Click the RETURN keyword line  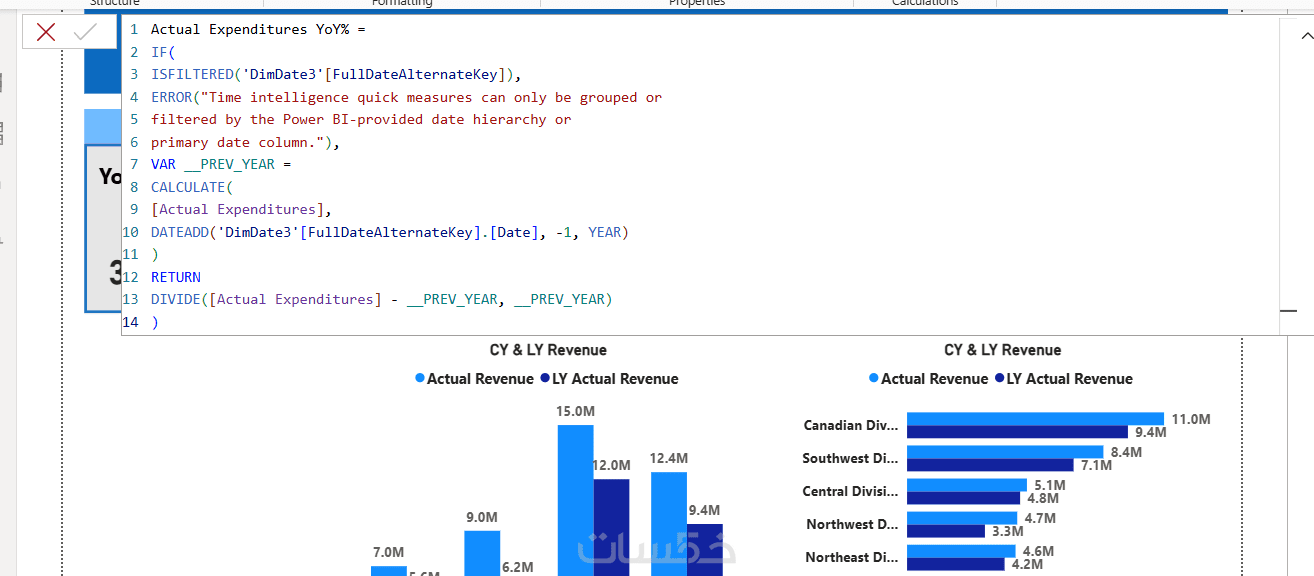(176, 277)
